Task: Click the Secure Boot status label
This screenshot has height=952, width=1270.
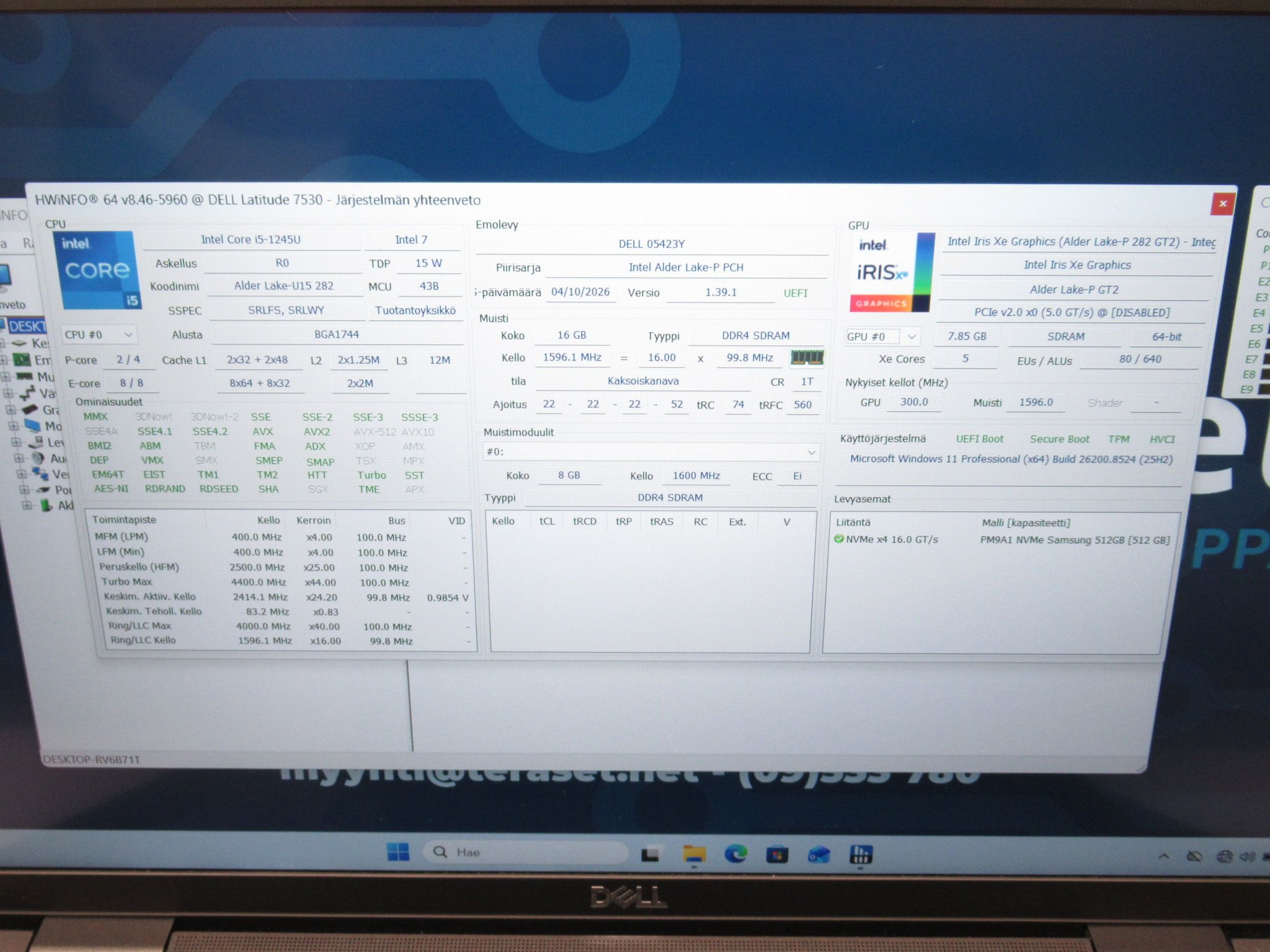Action: pos(1059,439)
